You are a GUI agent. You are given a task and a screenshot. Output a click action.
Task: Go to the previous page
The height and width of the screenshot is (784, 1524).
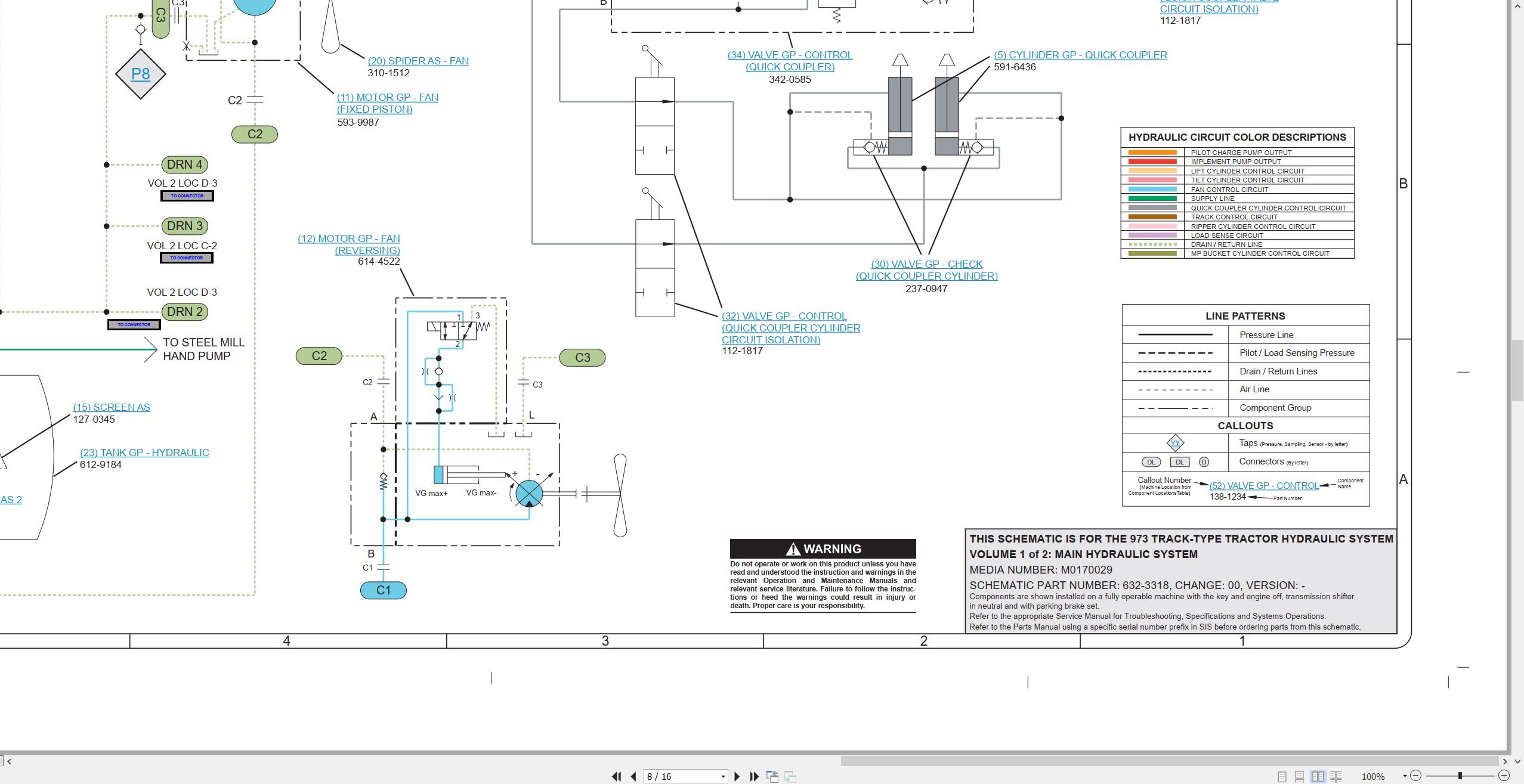point(633,776)
